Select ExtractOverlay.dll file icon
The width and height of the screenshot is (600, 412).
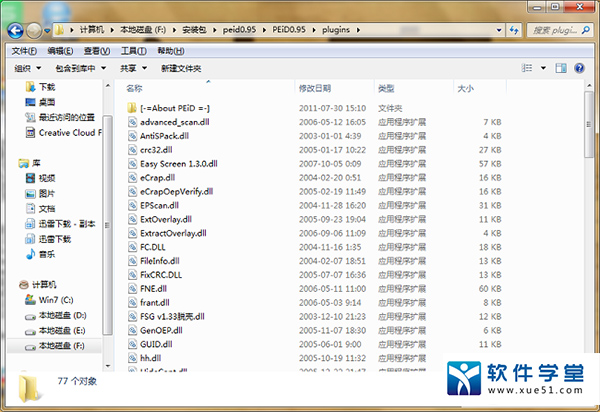pyautogui.click(x=132, y=233)
